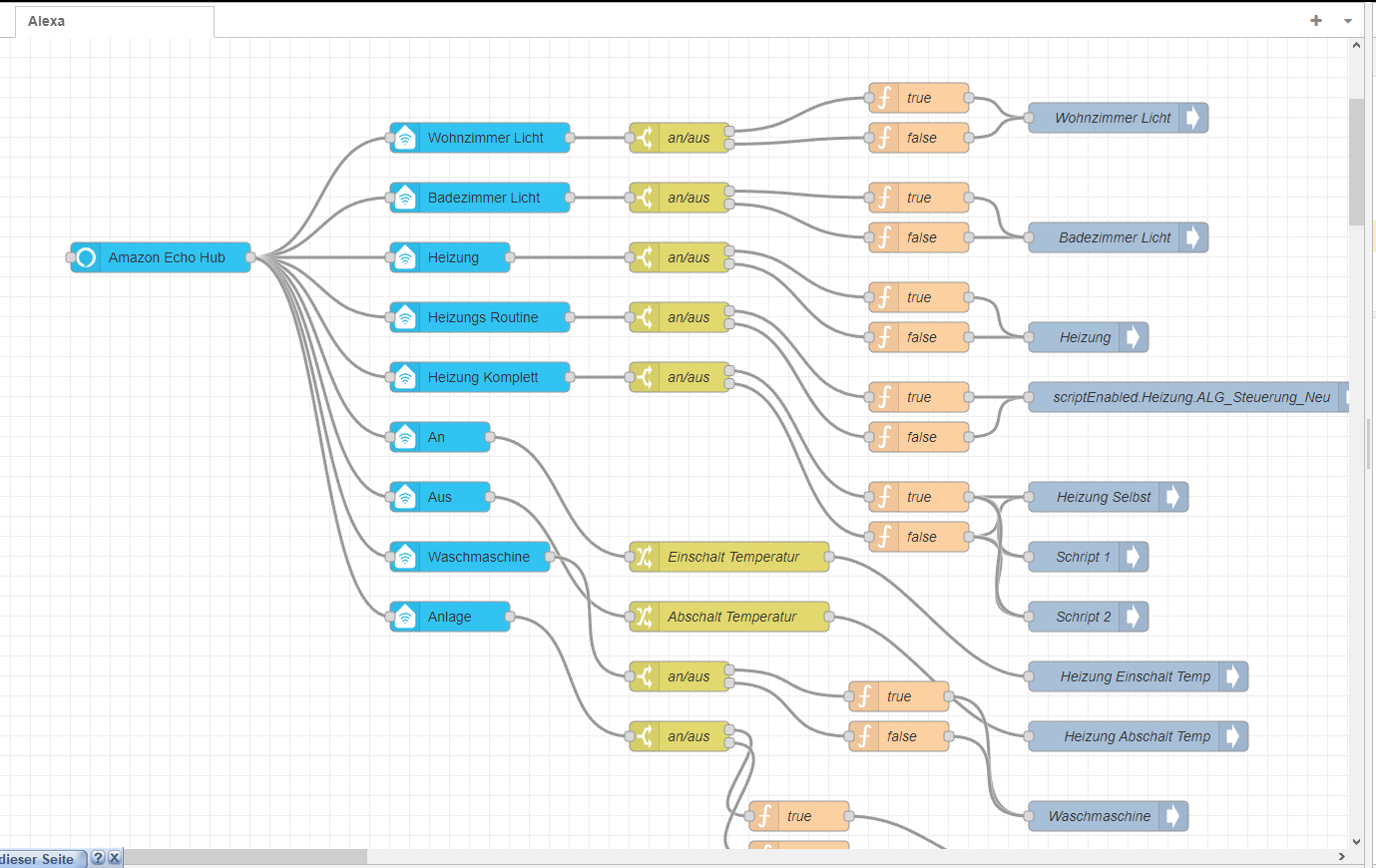Click the Waschmaschine Alexa device node icon
The height and width of the screenshot is (868, 1376).
click(405, 557)
